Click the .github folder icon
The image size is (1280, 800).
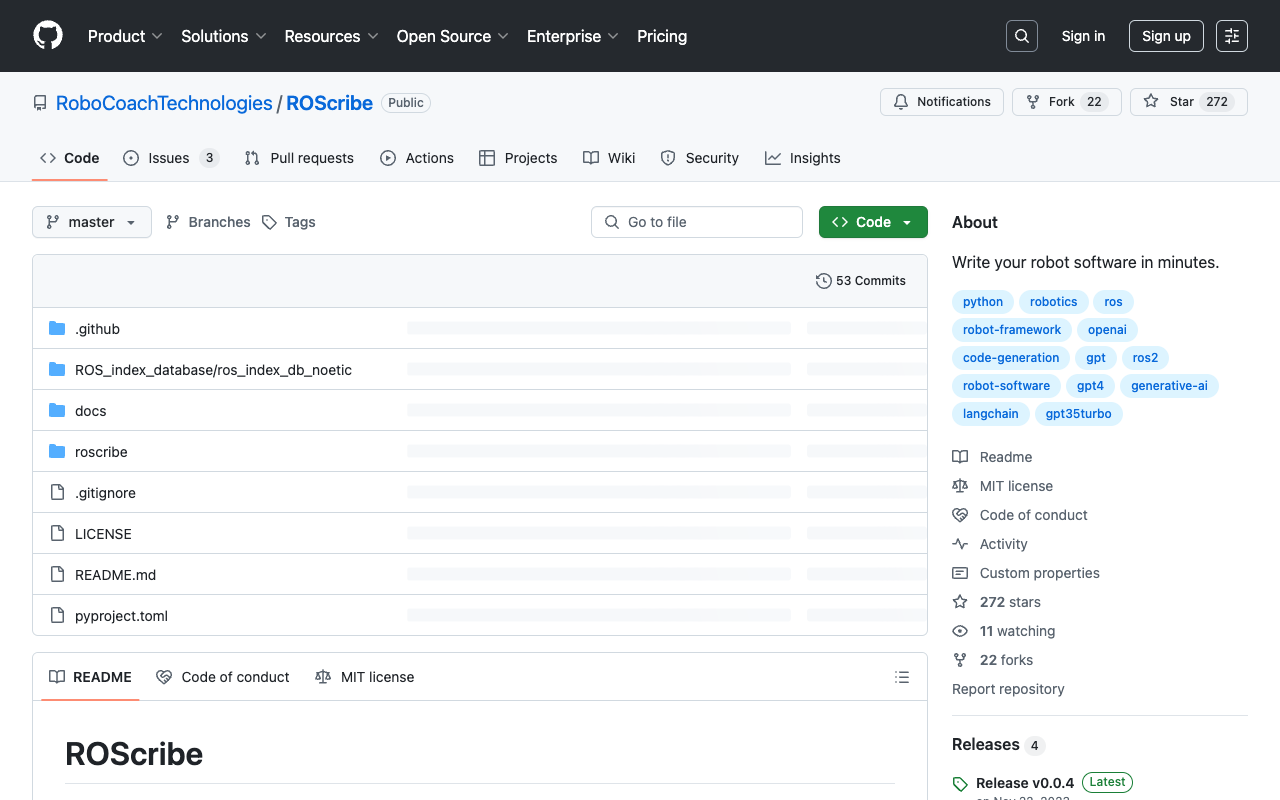pyautogui.click(x=57, y=329)
